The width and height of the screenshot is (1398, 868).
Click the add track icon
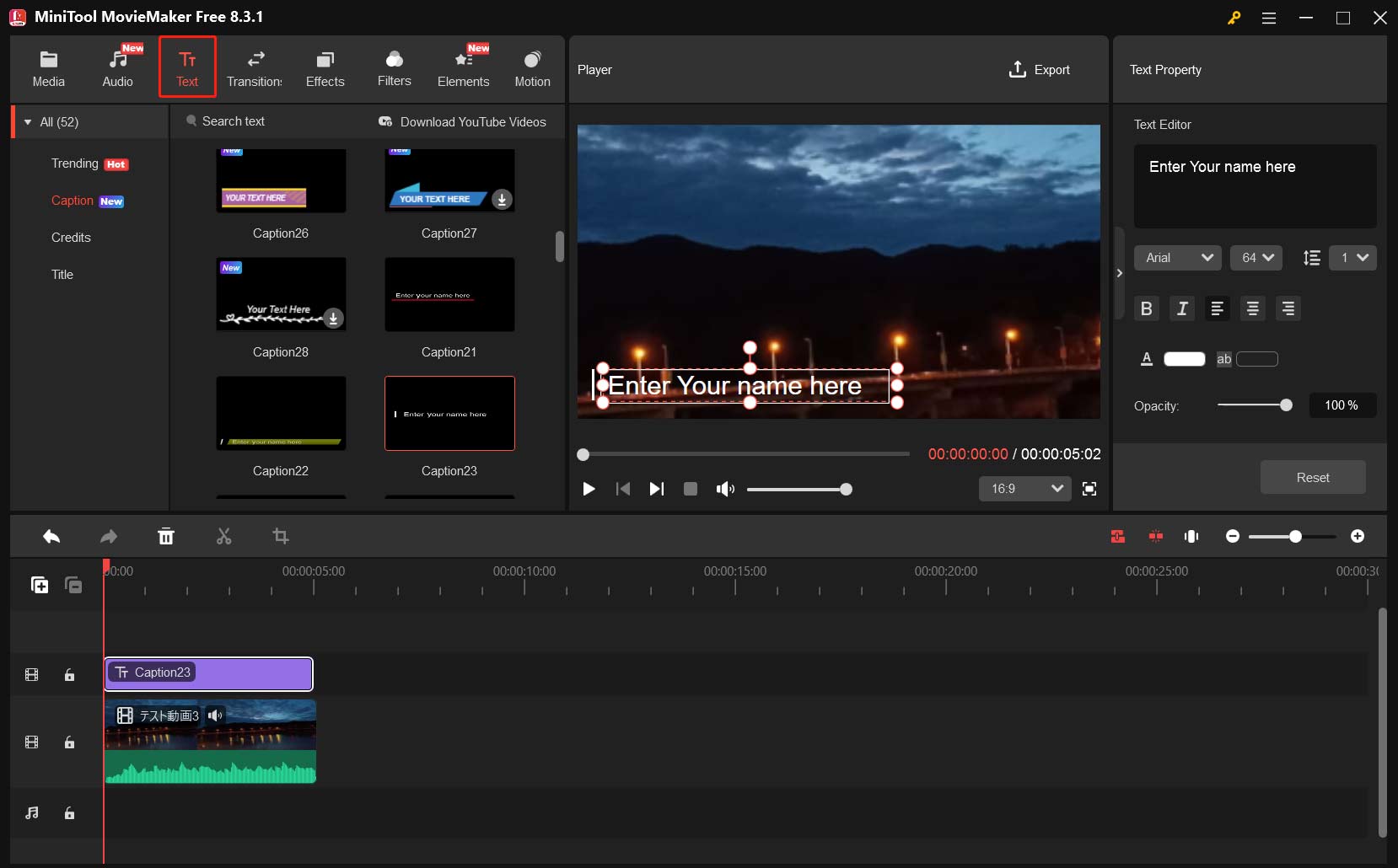[40, 585]
